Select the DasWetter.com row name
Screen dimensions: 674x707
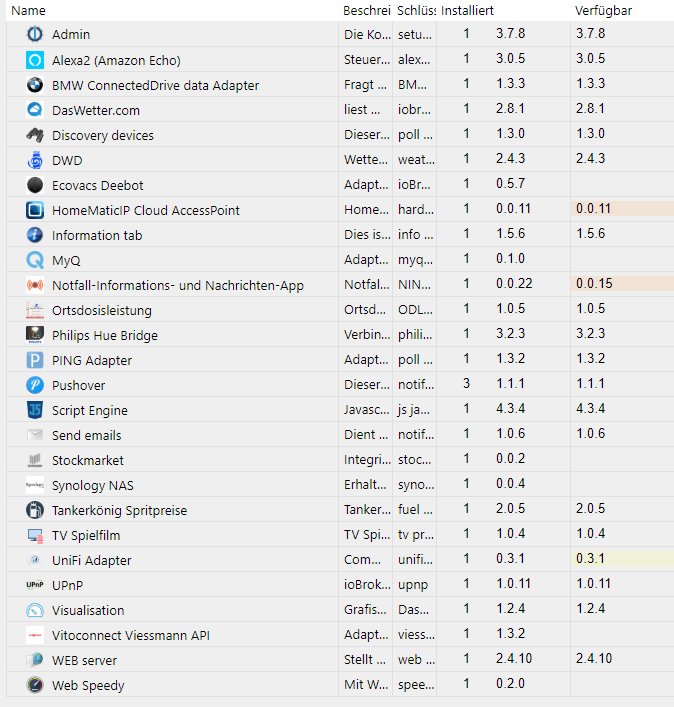click(x=96, y=110)
